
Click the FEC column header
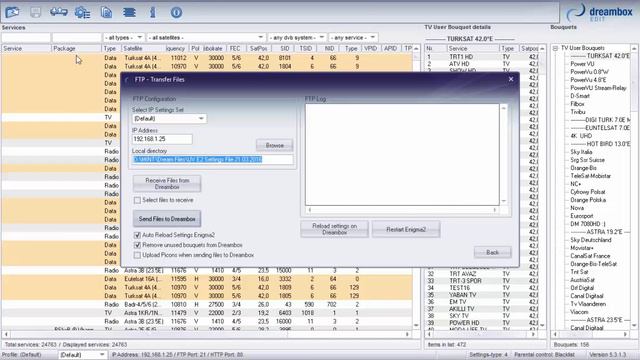click(235, 49)
